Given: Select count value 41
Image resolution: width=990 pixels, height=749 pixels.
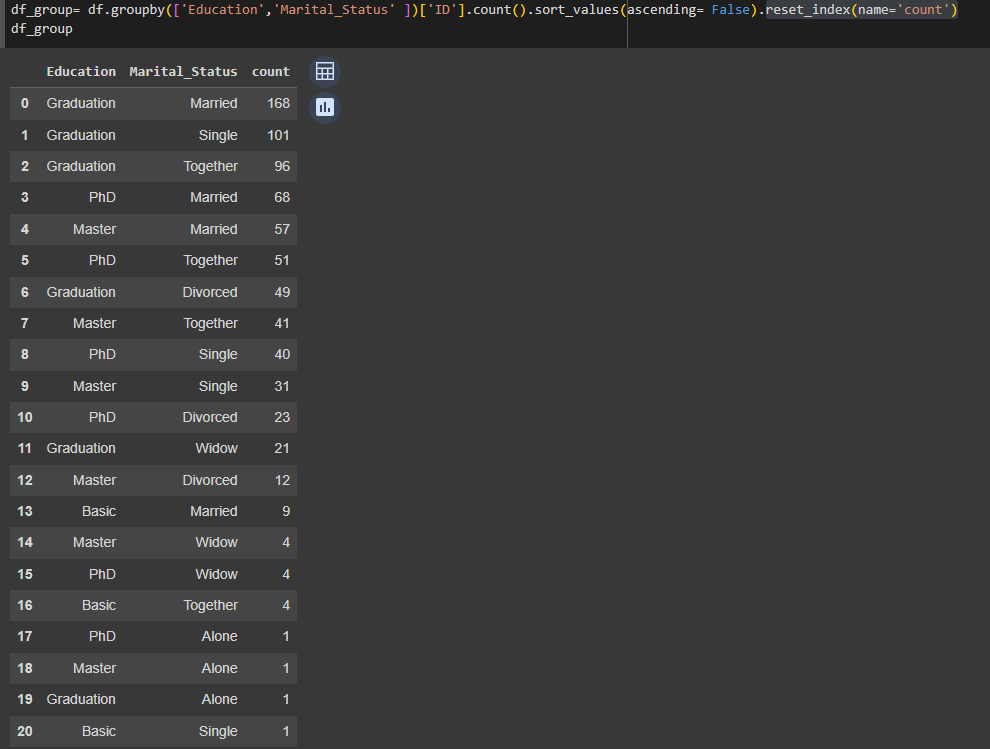Looking at the screenshot, I should [282, 323].
